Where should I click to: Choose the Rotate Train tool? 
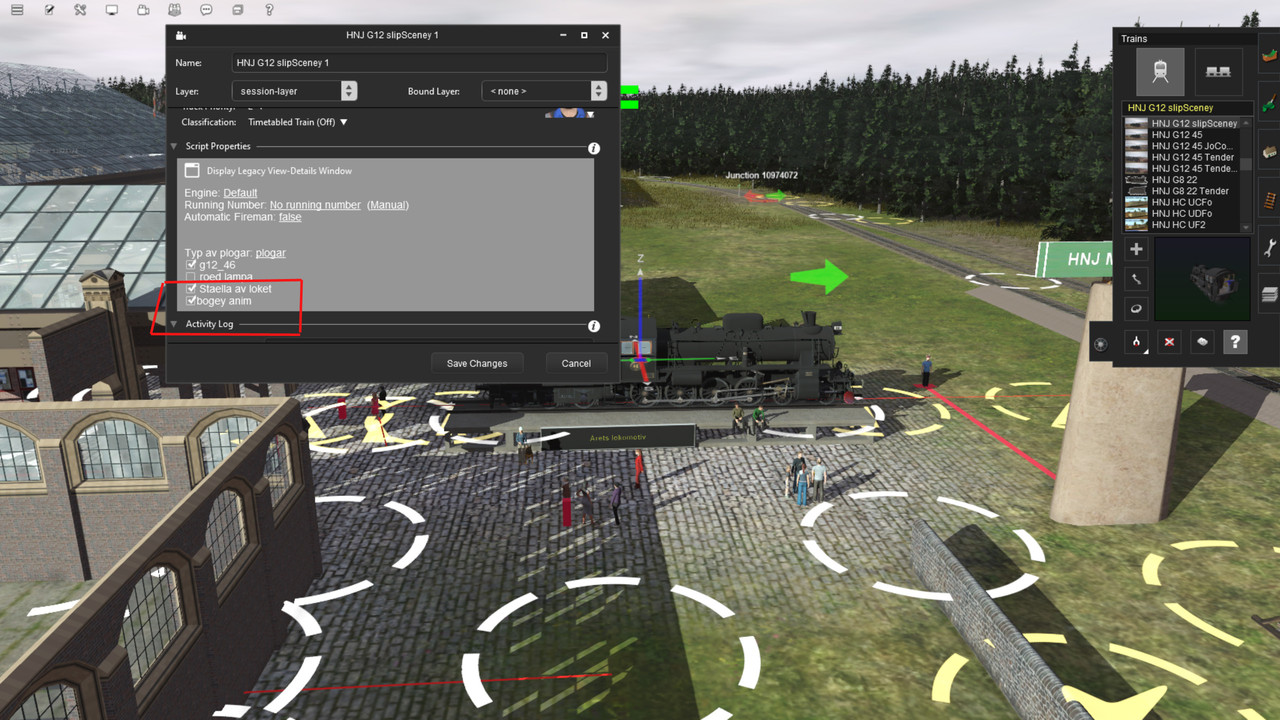(x=1136, y=309)
